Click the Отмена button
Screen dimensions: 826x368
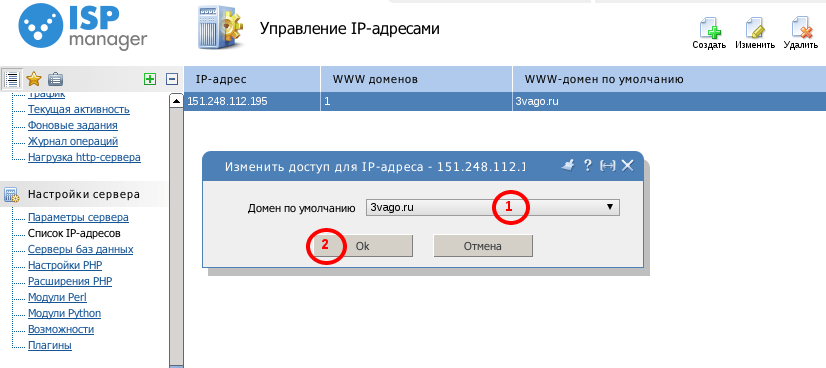click(x=483, y=246)
